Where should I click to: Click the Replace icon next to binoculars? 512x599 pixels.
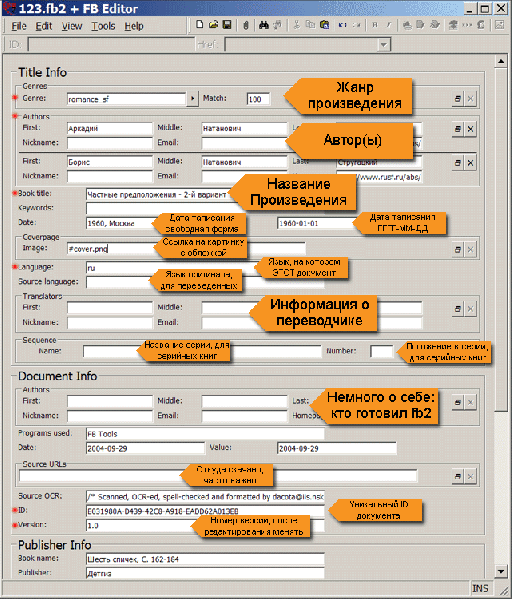277,25
